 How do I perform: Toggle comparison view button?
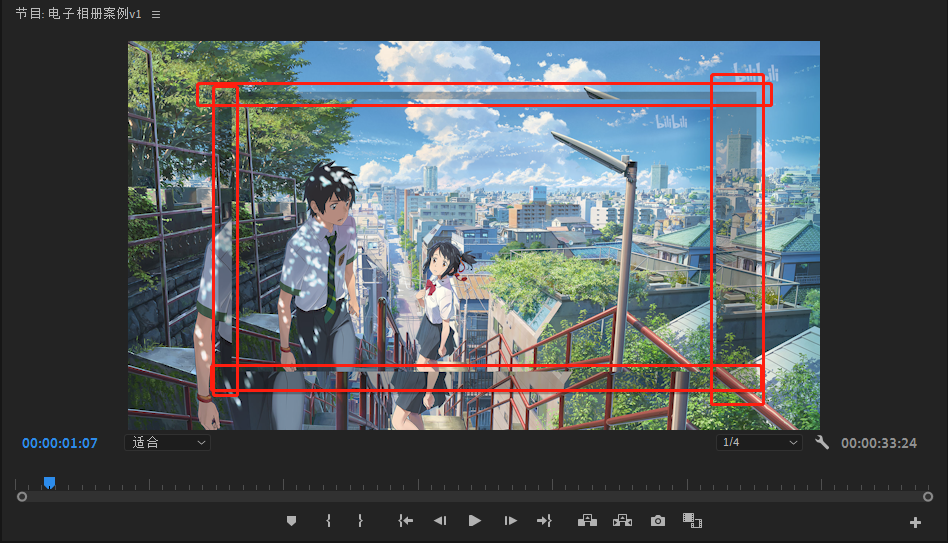tap(692, 521)
